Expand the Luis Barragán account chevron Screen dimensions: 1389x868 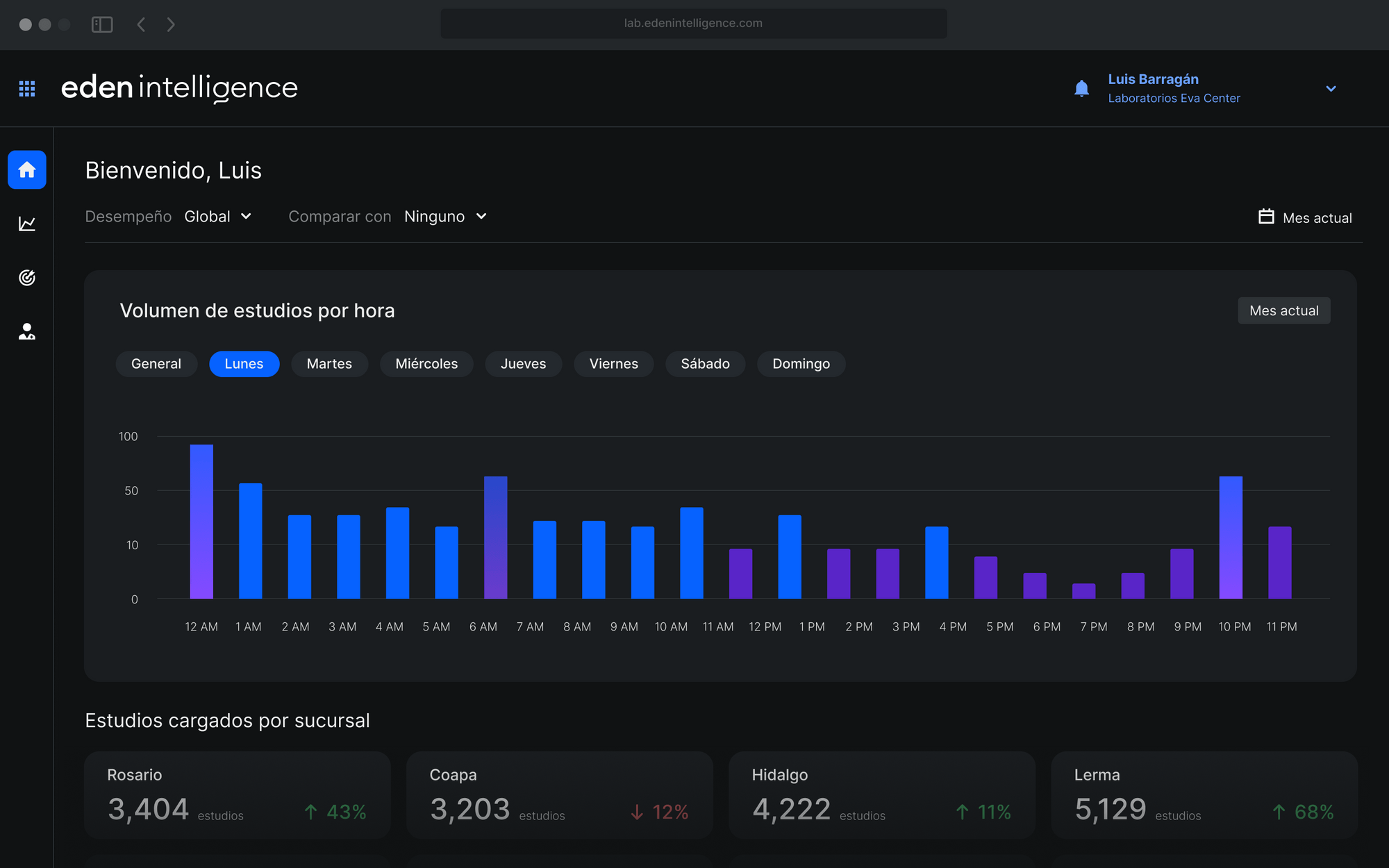click(x=1331, y=89)
